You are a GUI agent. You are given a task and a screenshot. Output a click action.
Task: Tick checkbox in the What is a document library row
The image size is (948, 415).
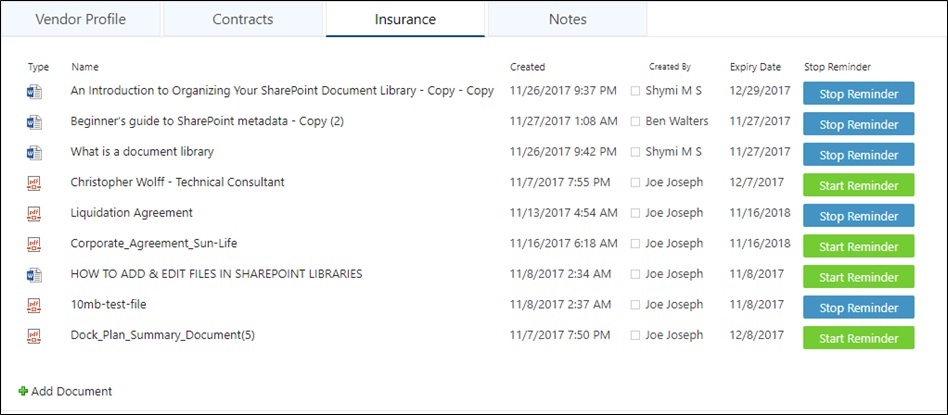635,152
